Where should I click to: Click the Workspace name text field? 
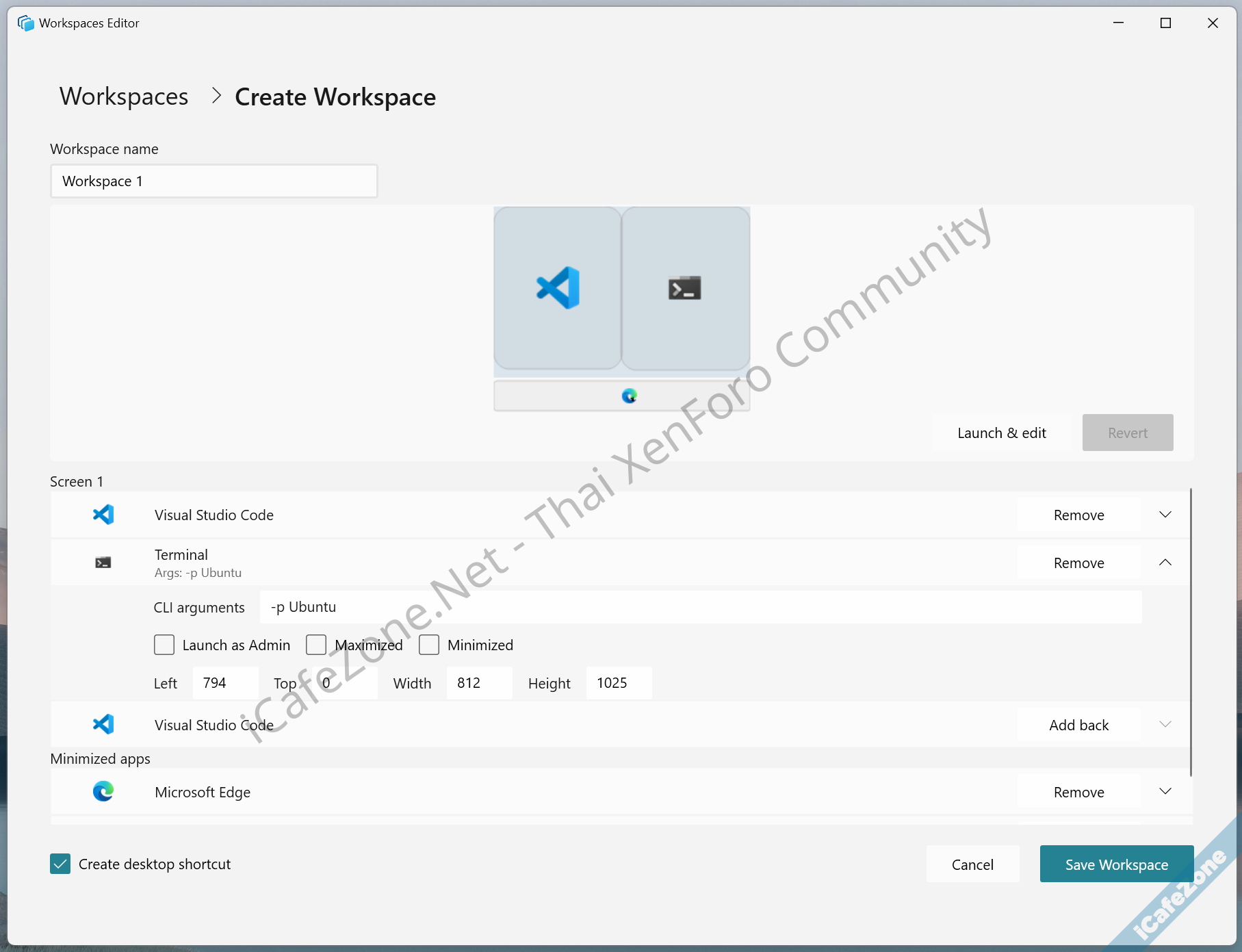214,181
